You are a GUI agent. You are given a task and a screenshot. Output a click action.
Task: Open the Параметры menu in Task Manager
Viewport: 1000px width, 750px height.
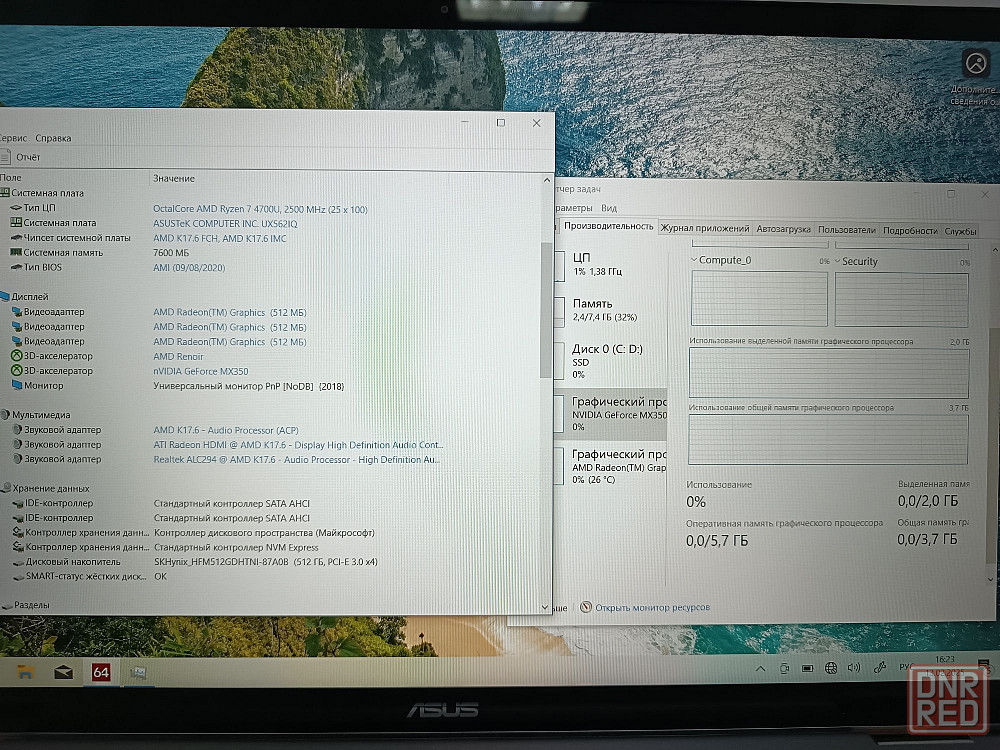[x=573, y=208]
